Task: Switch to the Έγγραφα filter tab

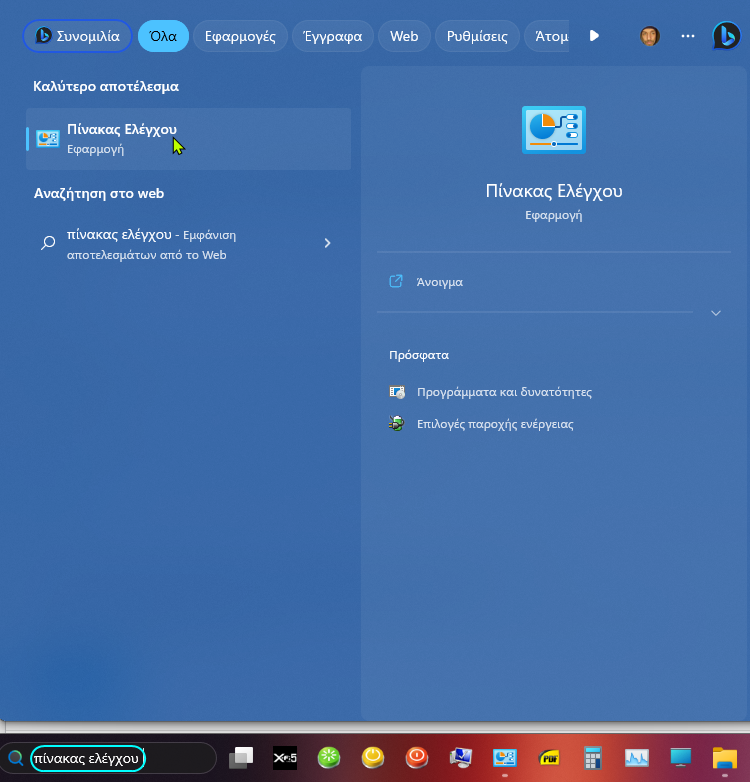Action: (x=333, y=36)
